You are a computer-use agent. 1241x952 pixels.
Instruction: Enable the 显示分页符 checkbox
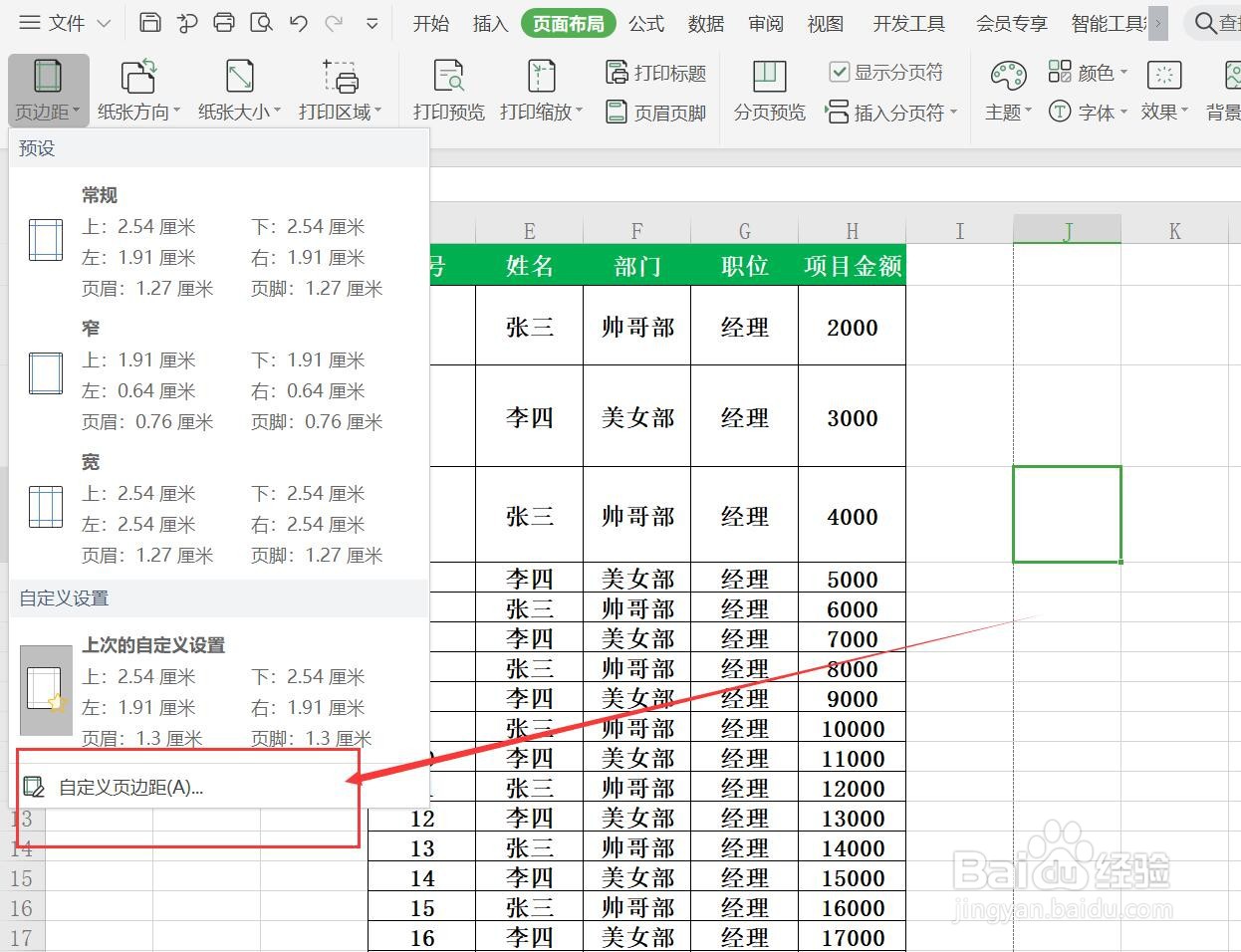[840, 71]
